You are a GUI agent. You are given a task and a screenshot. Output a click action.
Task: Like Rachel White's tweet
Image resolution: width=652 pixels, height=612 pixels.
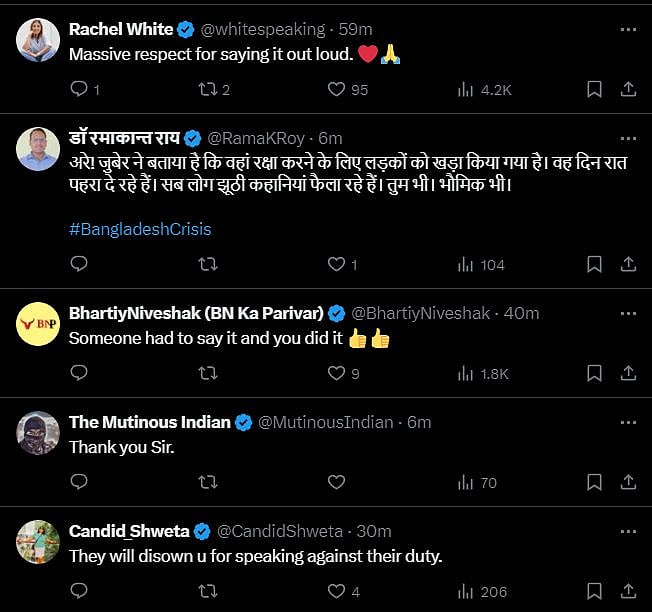click(337, 90)
